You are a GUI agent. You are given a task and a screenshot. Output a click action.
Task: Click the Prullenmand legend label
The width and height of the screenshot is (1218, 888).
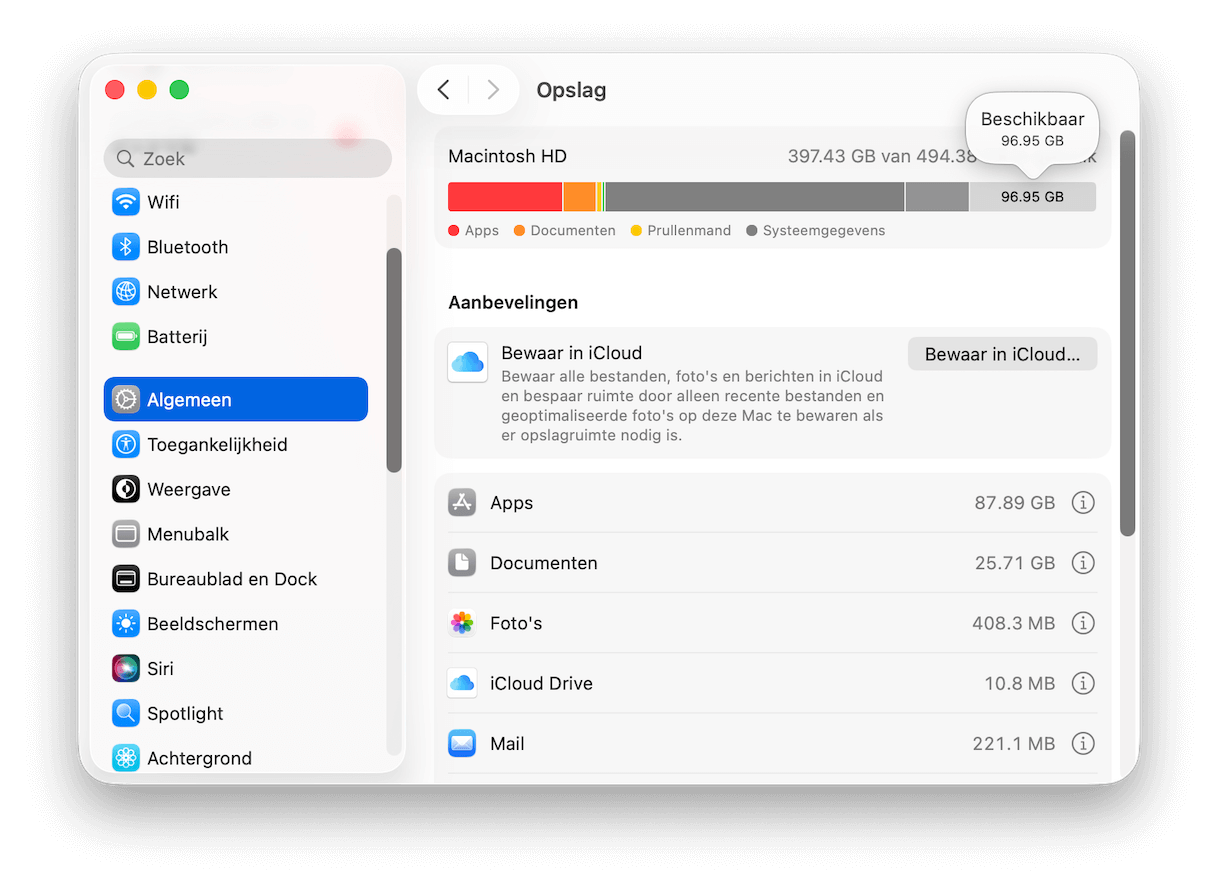(689, 231)
